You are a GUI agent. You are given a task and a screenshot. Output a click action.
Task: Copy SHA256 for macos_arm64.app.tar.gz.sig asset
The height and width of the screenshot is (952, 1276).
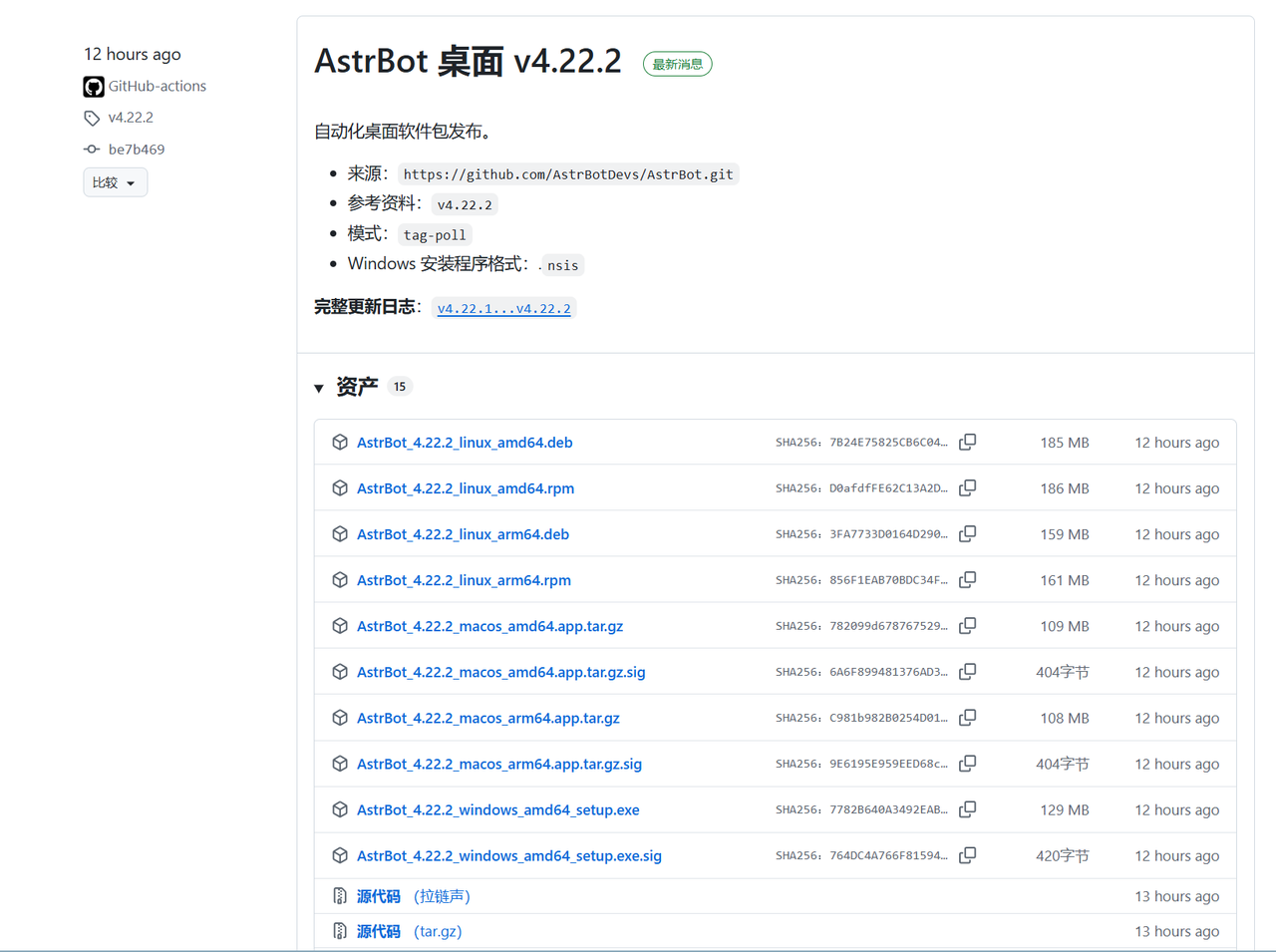(x=967, y=763)
